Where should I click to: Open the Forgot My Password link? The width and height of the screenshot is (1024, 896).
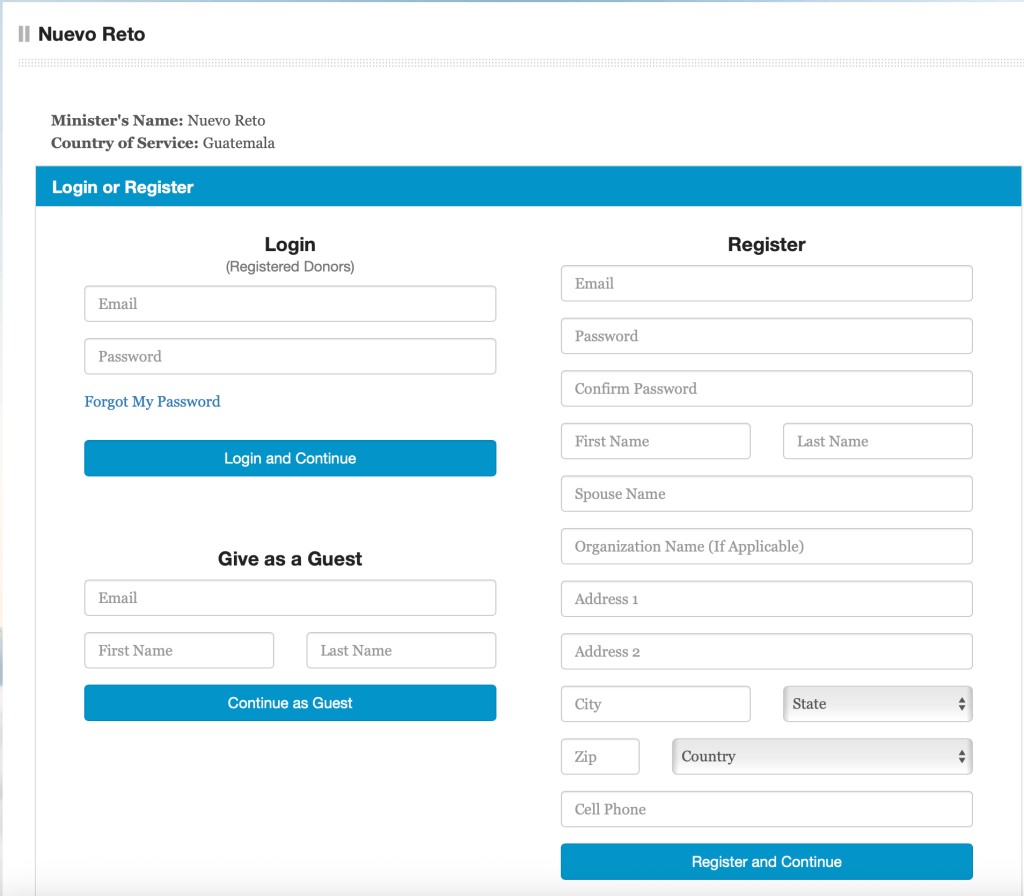152,402
